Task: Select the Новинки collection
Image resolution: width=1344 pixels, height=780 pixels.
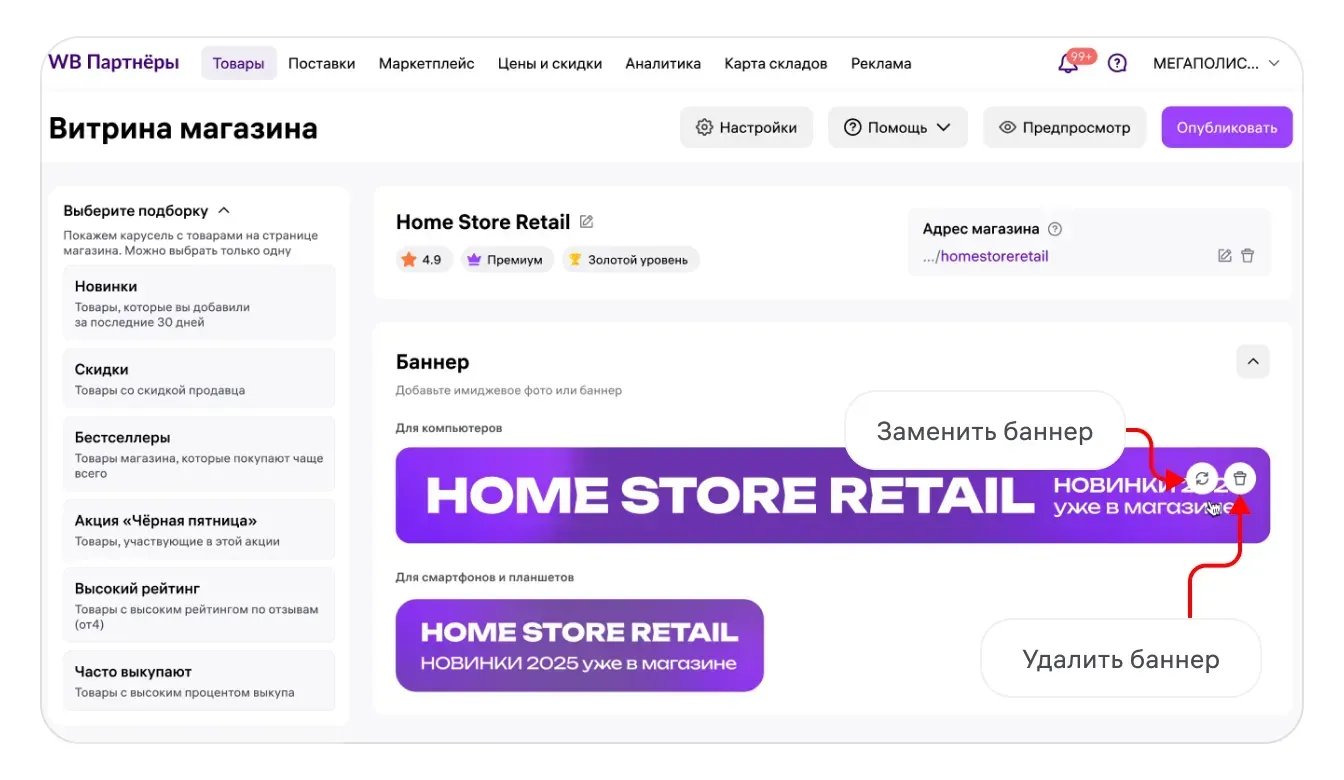Action: (x=199, y=303)
